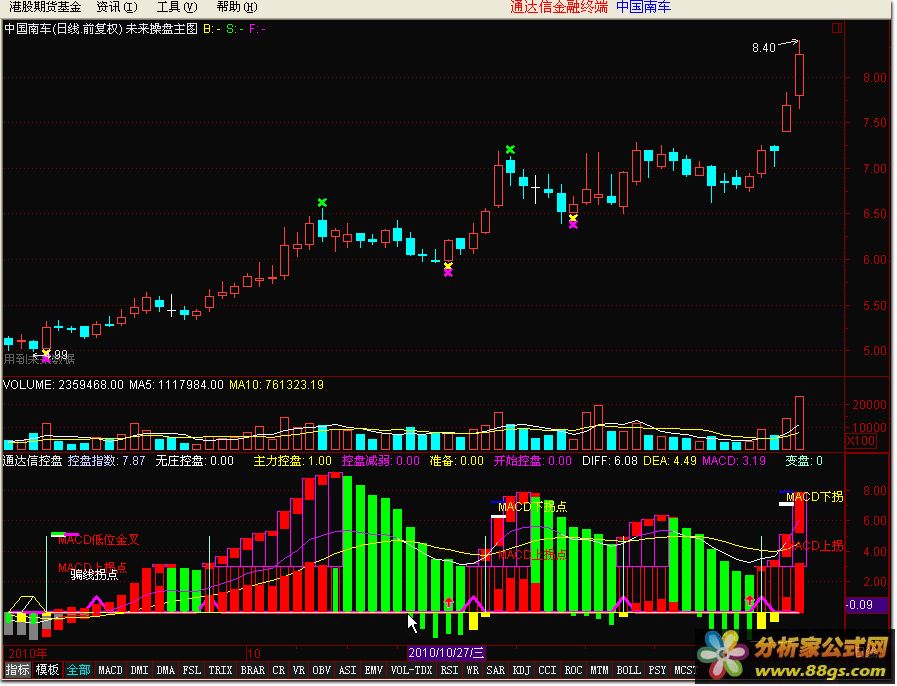Switch to the ASI indicator tab

point(347,669)
